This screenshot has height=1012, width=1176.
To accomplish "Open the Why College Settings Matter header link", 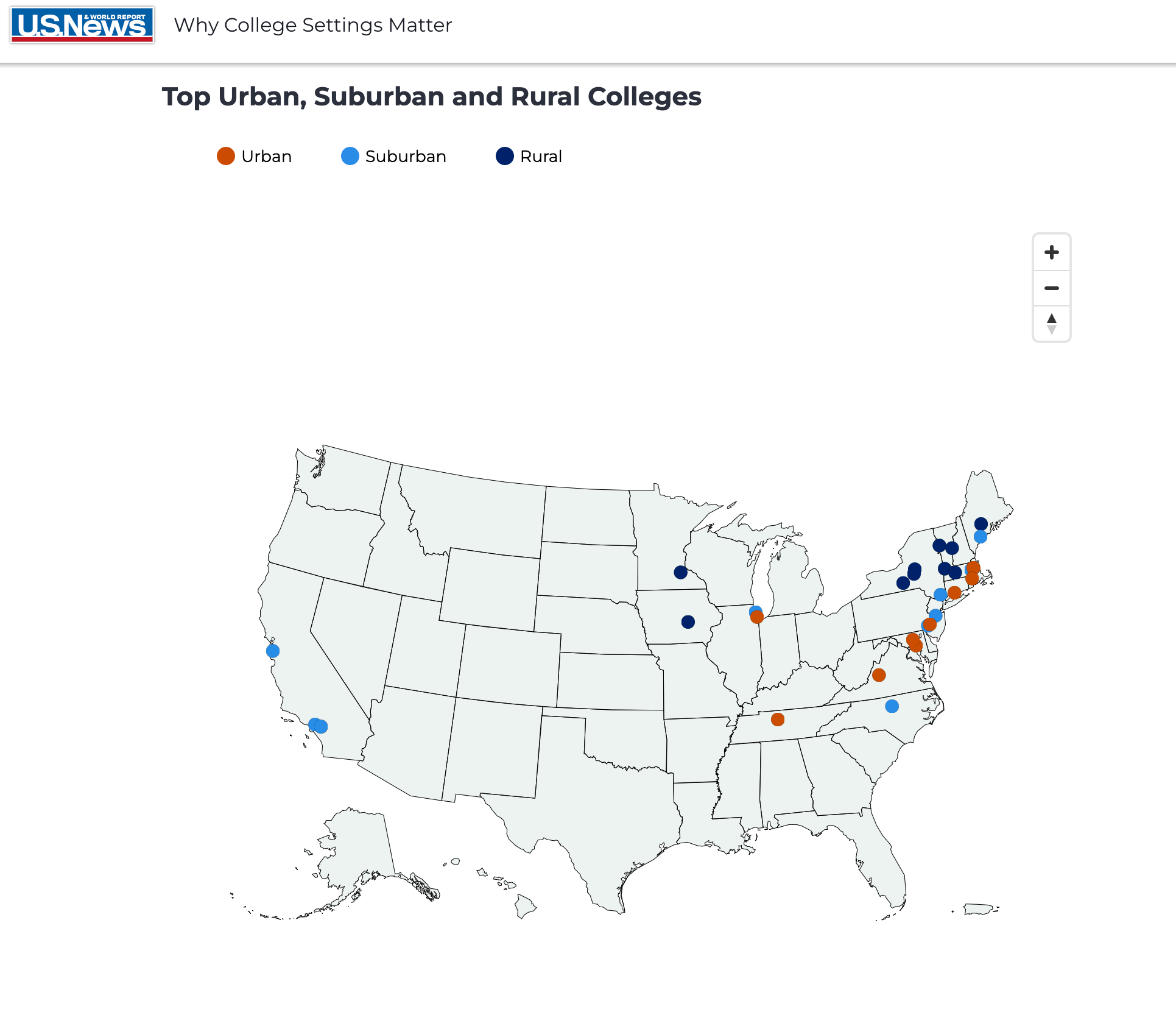I will point(314,25).
